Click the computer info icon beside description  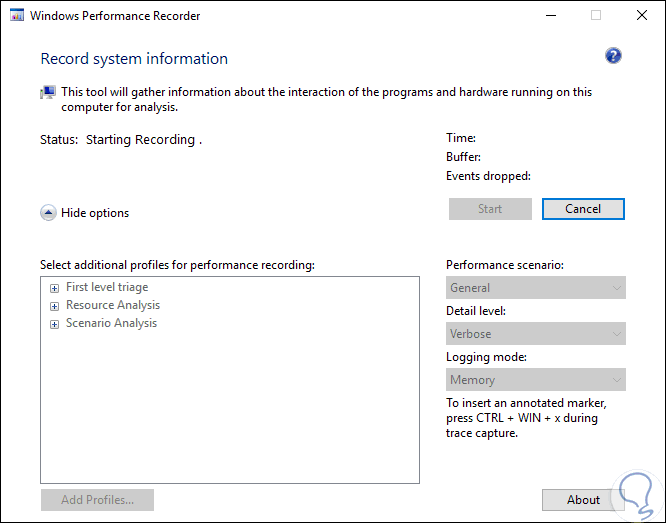48,92
